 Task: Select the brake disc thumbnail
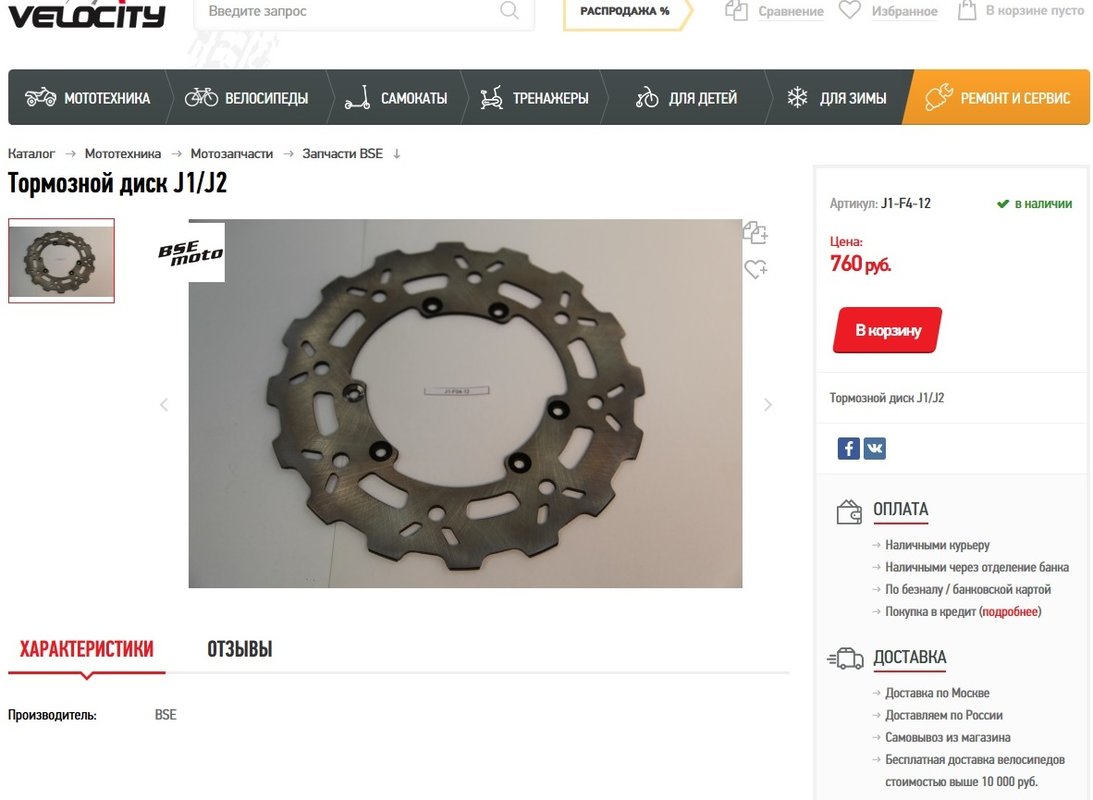tap(61, 261)
